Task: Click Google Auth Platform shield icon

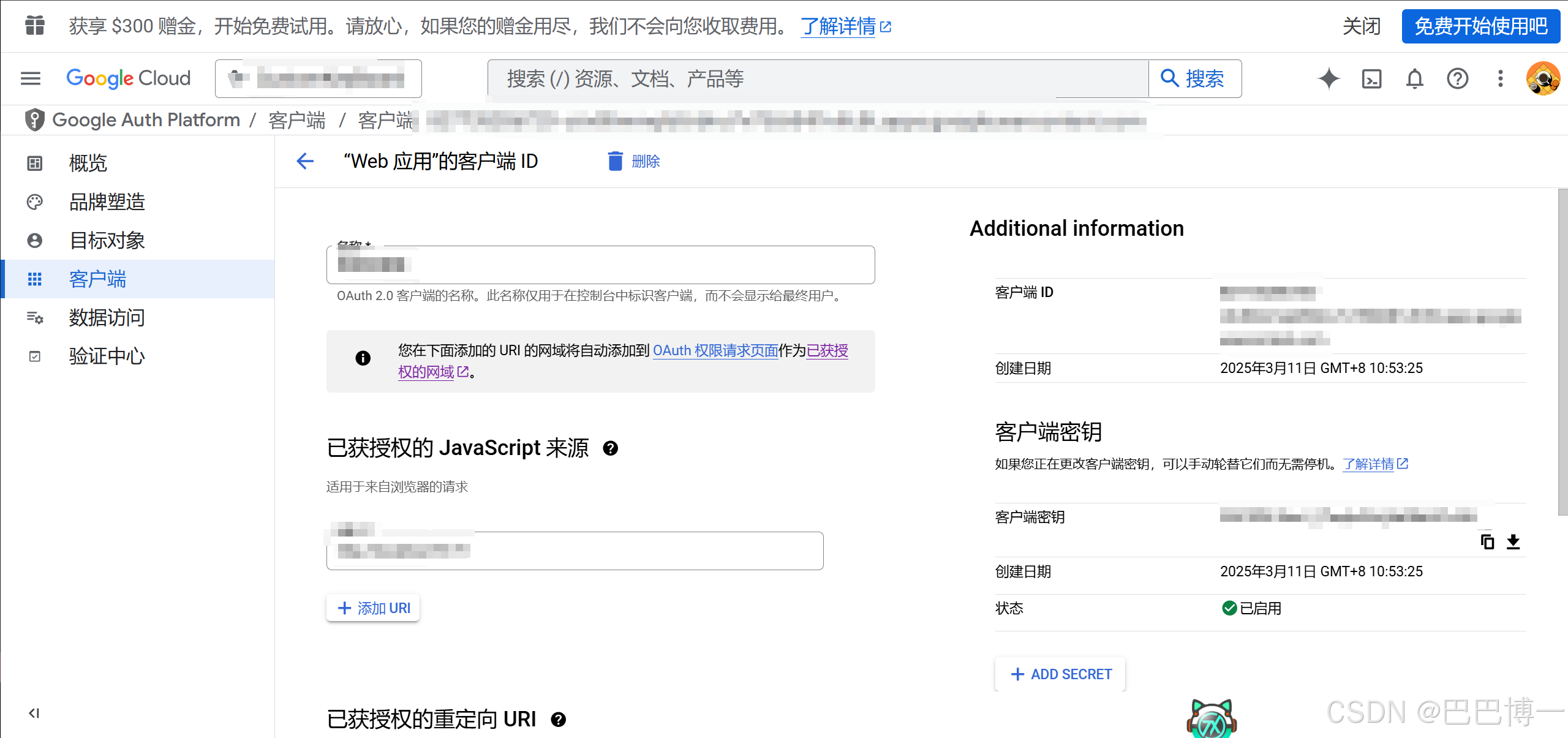Action: 35,119
